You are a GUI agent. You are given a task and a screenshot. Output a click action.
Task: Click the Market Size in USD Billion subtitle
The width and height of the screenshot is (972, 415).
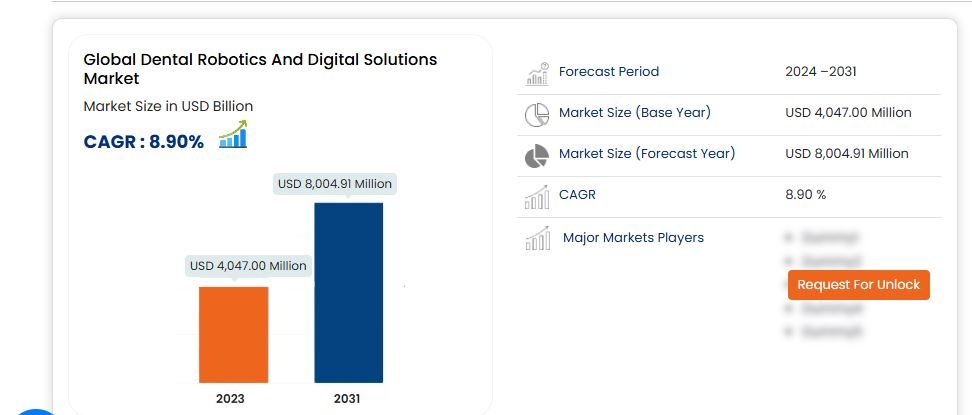(x=168, y=106)
